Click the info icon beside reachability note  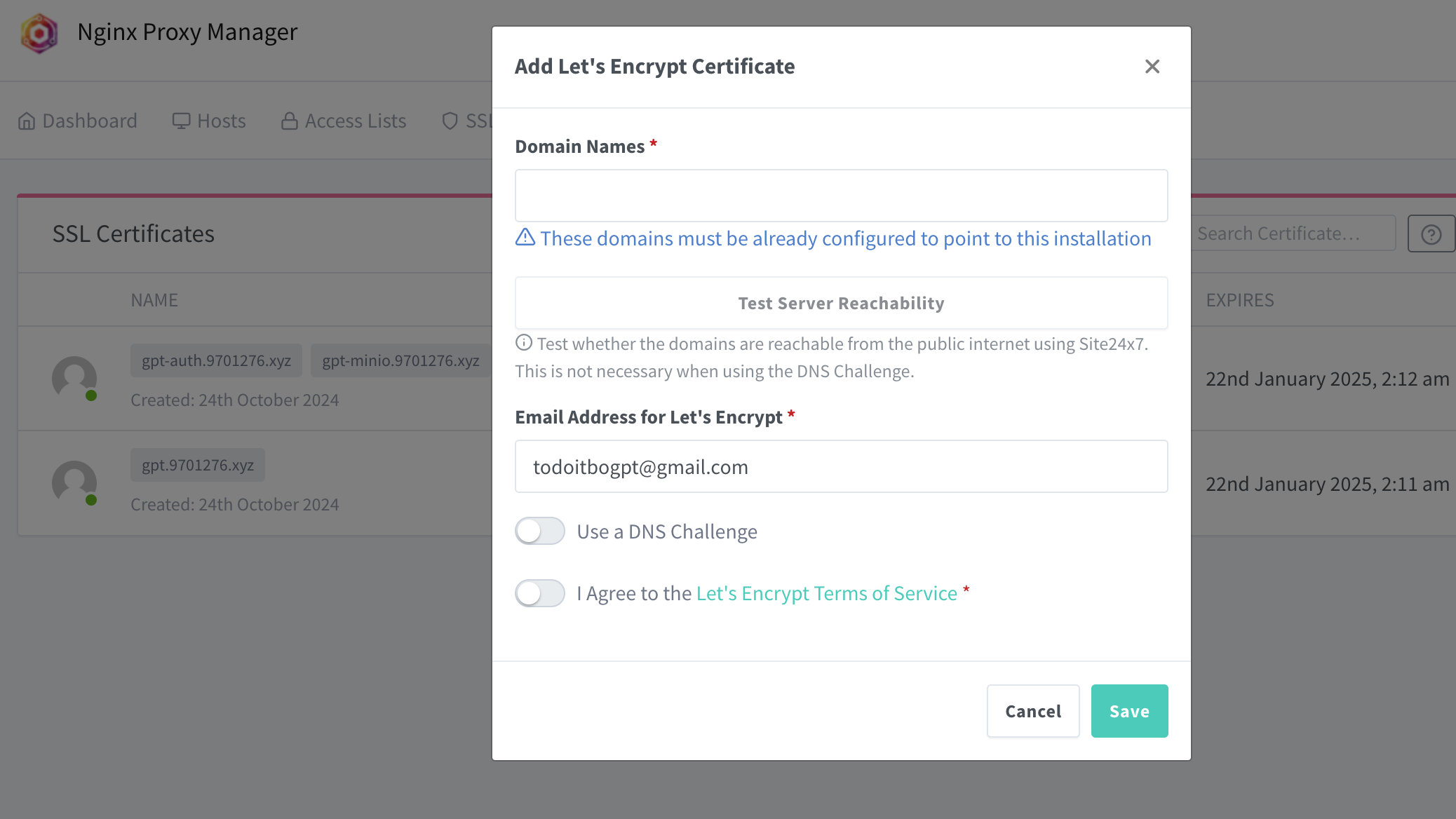tap(524, 343)
